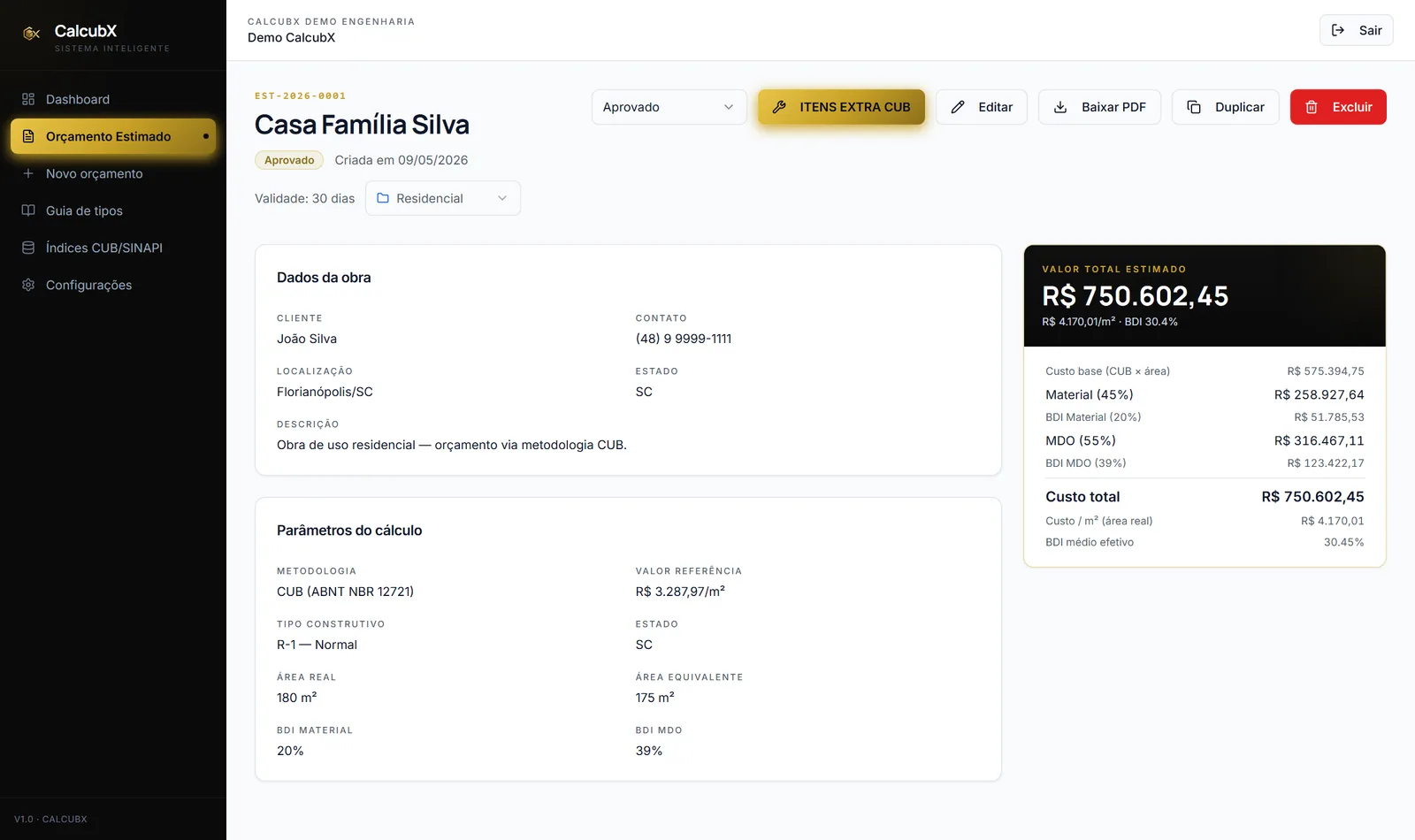Click the MDO (55%) amount R$ 316.467,11
Viewport: 1415px width, 840px height.
[1319, 440]
